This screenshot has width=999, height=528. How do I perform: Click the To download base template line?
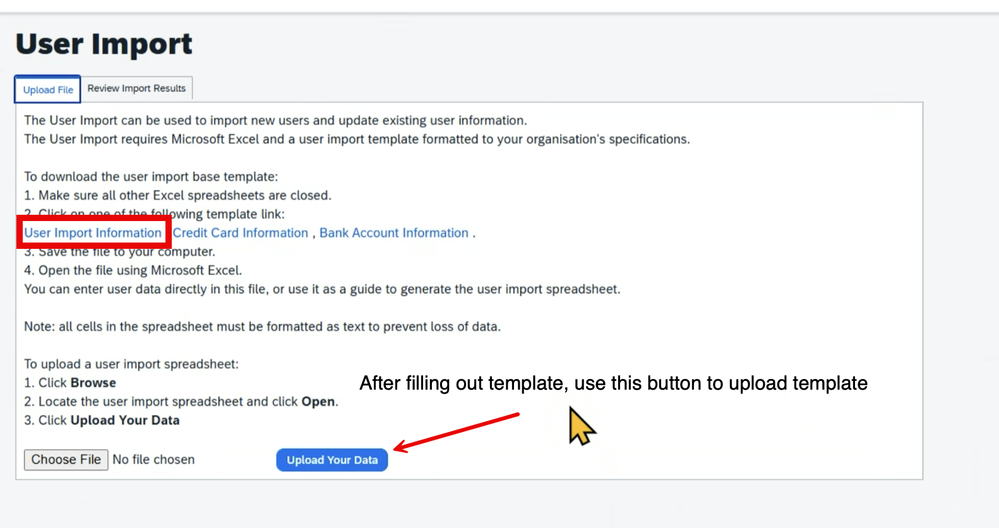(151, 177)
